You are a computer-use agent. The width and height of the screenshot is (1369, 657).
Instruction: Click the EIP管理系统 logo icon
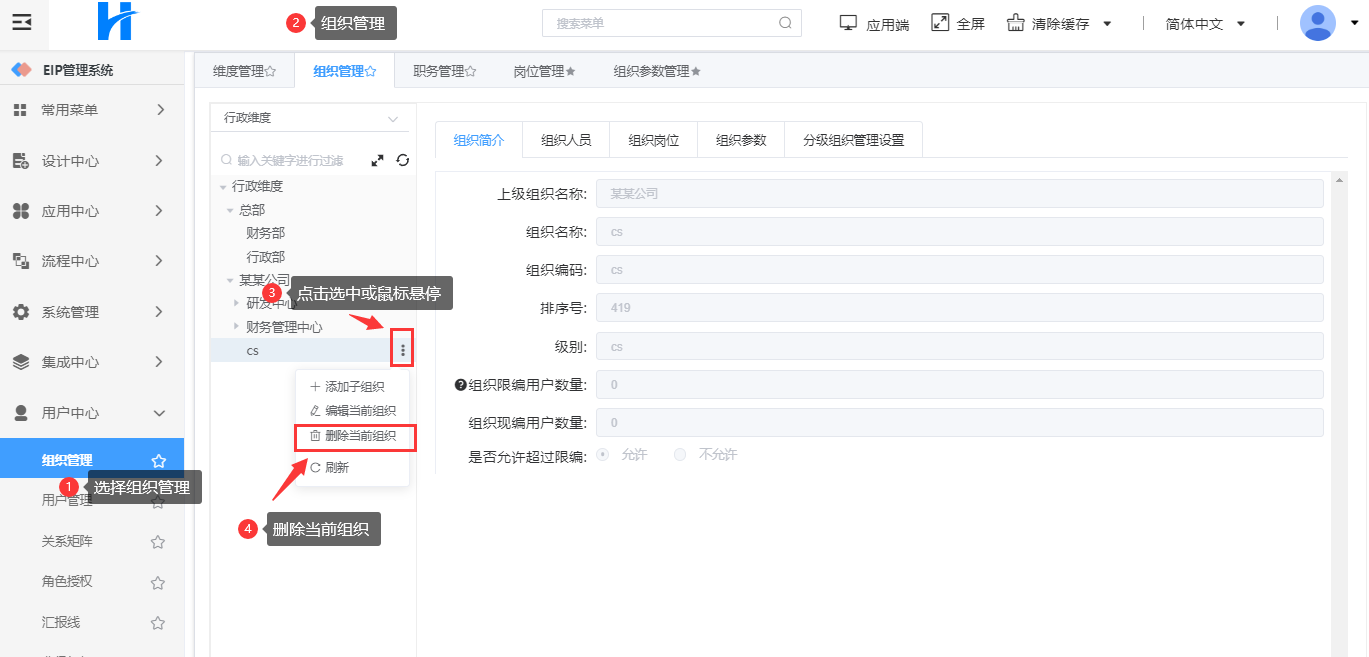[21, 70]
